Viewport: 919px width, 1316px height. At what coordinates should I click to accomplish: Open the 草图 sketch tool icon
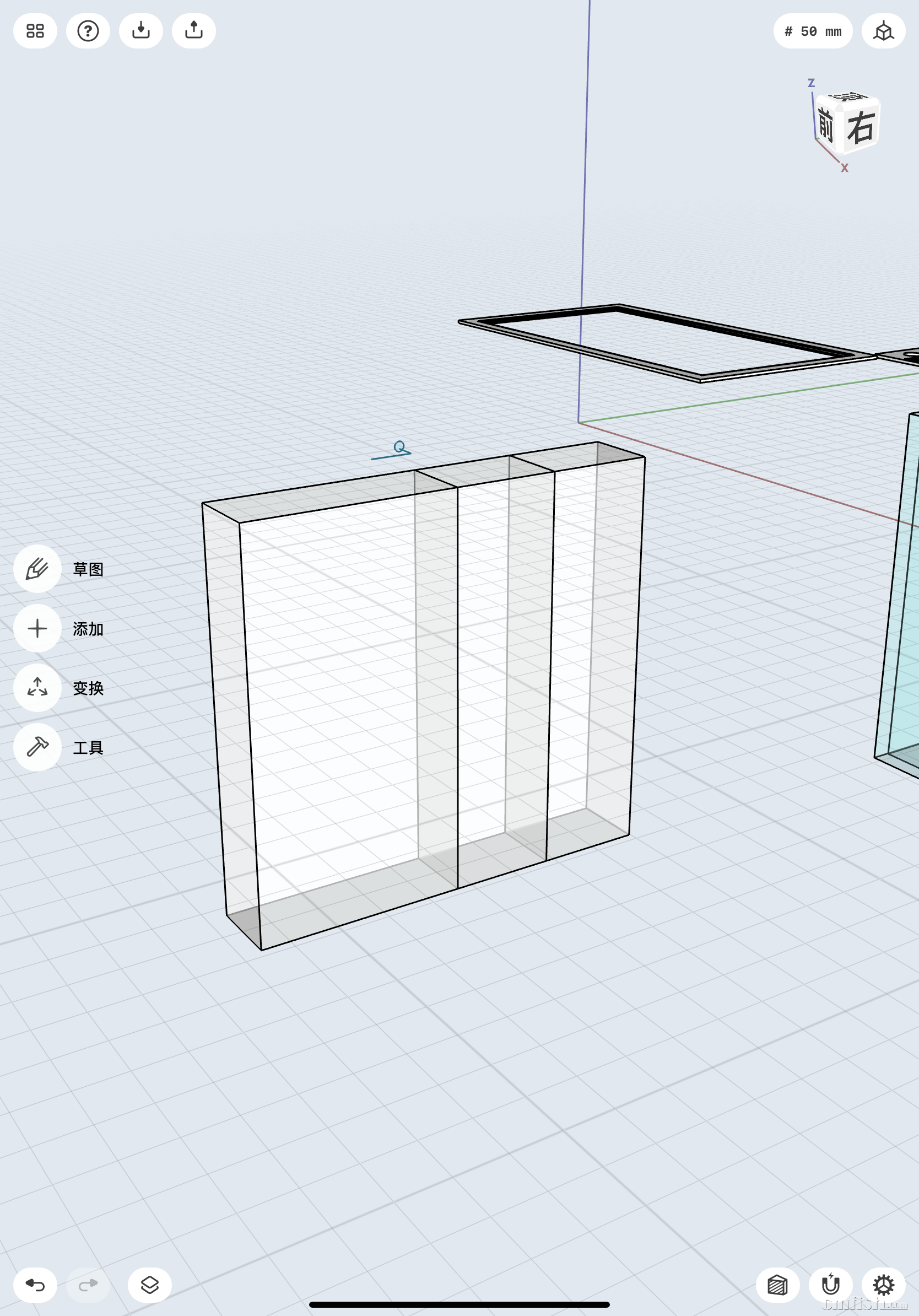(37, 569)
